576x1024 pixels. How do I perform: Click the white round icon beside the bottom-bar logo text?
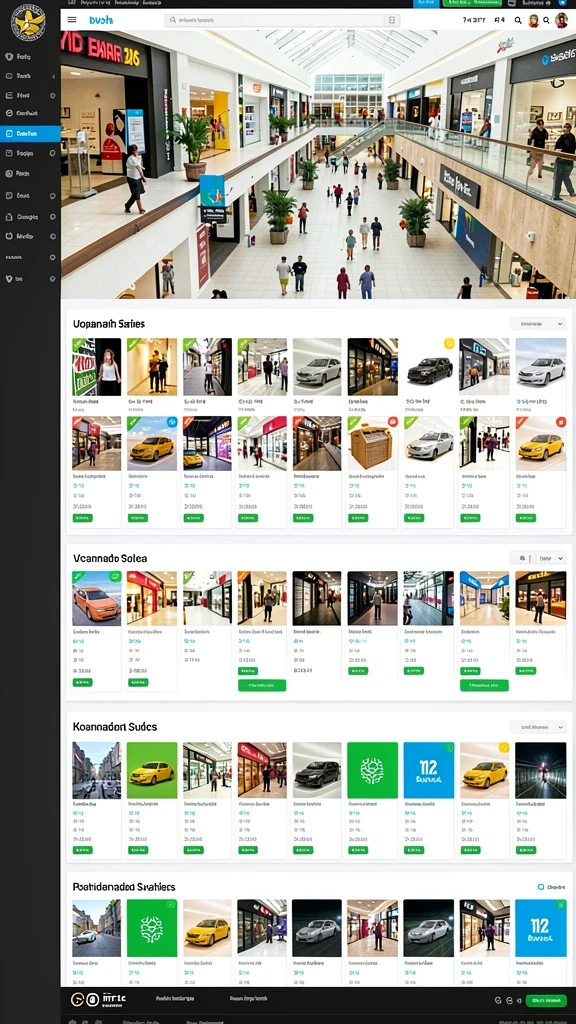(92, 999)
